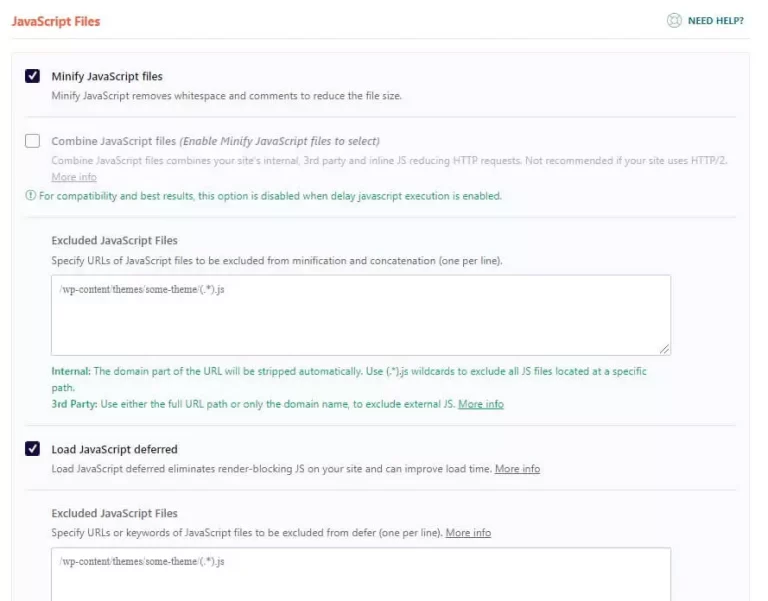Click the Combine JavaScript files label text
This screenshot has height=601, width=768.
114,141
